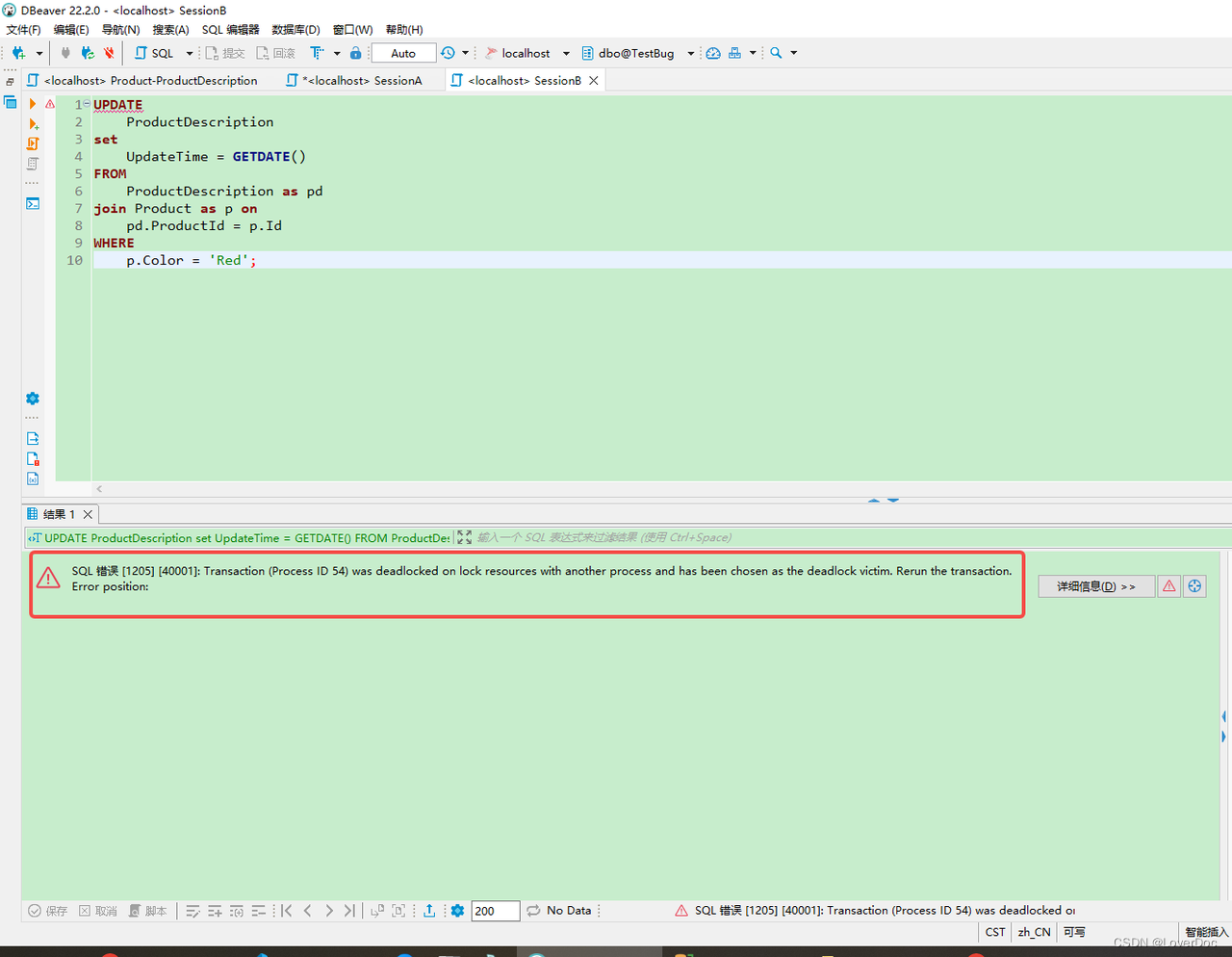Click the red warning icon beside details button
This screenshot has width=1232, height=957.
click(1169, 586)
